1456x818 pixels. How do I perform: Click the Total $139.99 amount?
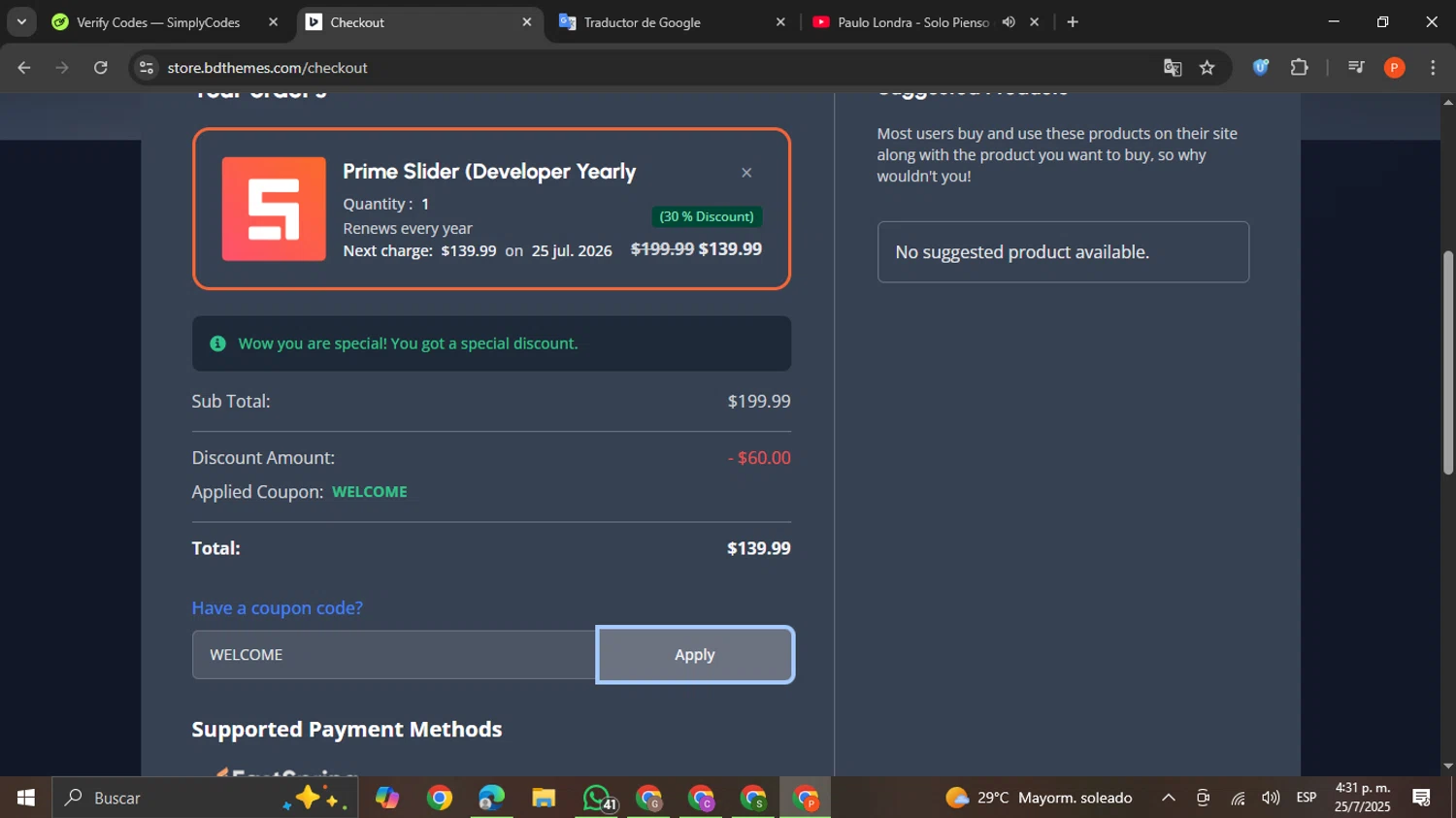(758, 548)
